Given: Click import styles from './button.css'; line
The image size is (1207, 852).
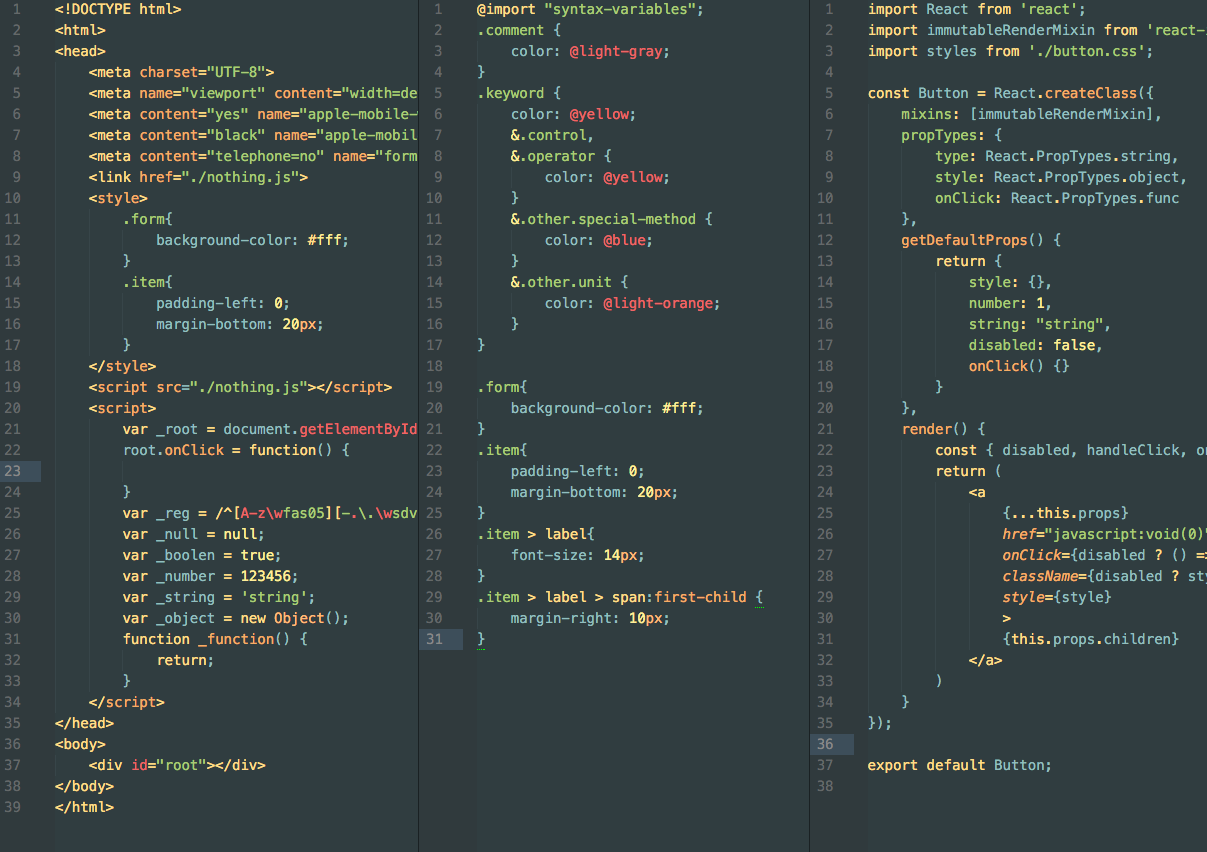Looking at the screenshot, I should point(1011,51).
